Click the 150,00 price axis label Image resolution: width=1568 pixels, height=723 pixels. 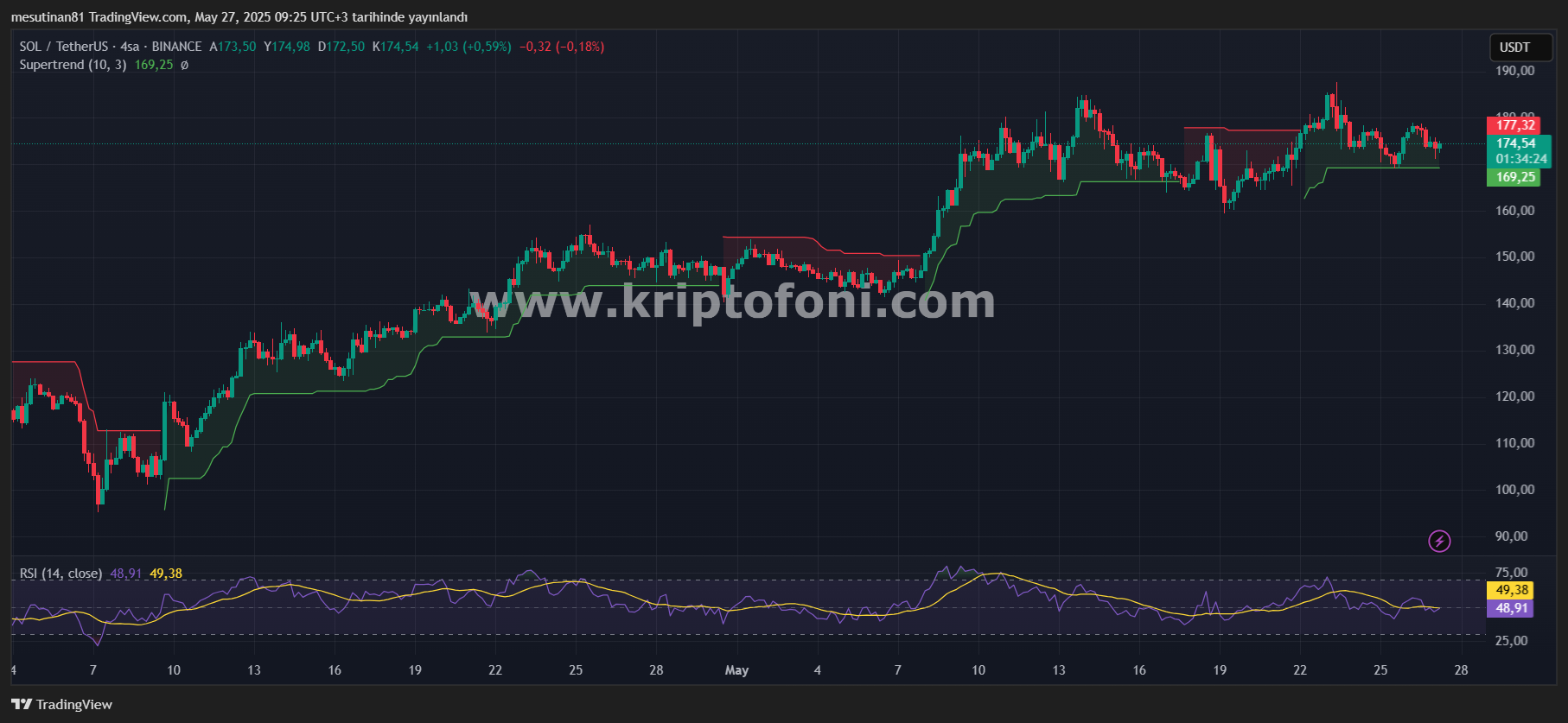(1515, 257)
